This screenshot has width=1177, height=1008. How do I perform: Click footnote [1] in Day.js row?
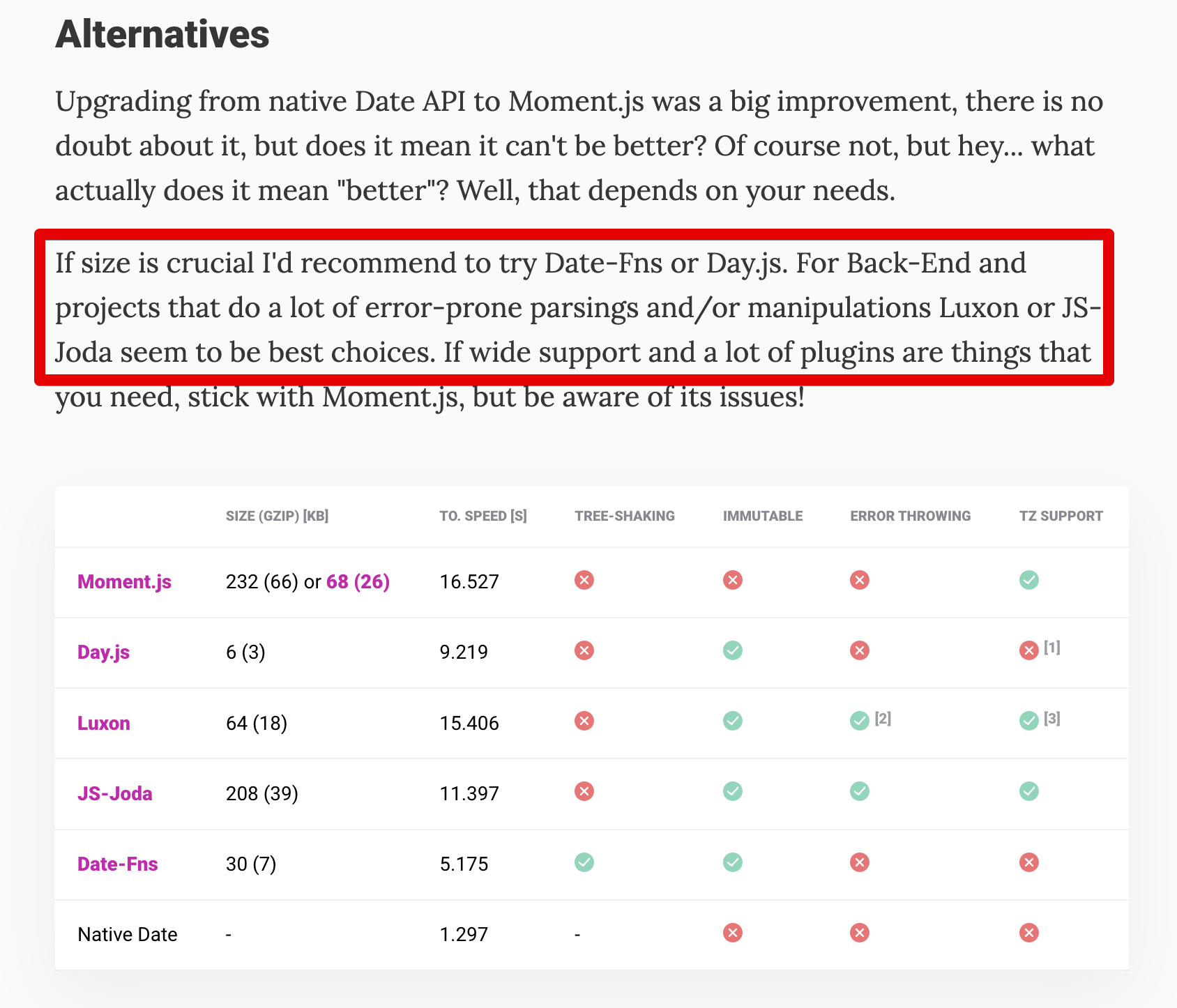(x=1052, y=648)
